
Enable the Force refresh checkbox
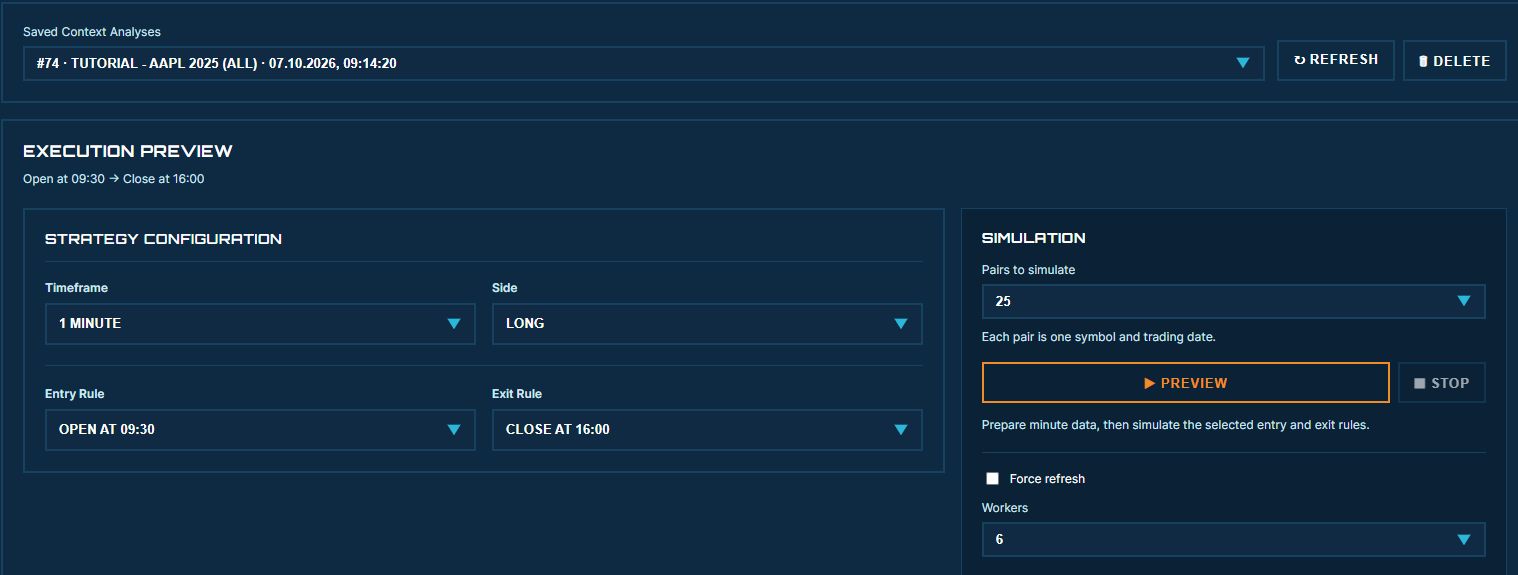[992, 479]
